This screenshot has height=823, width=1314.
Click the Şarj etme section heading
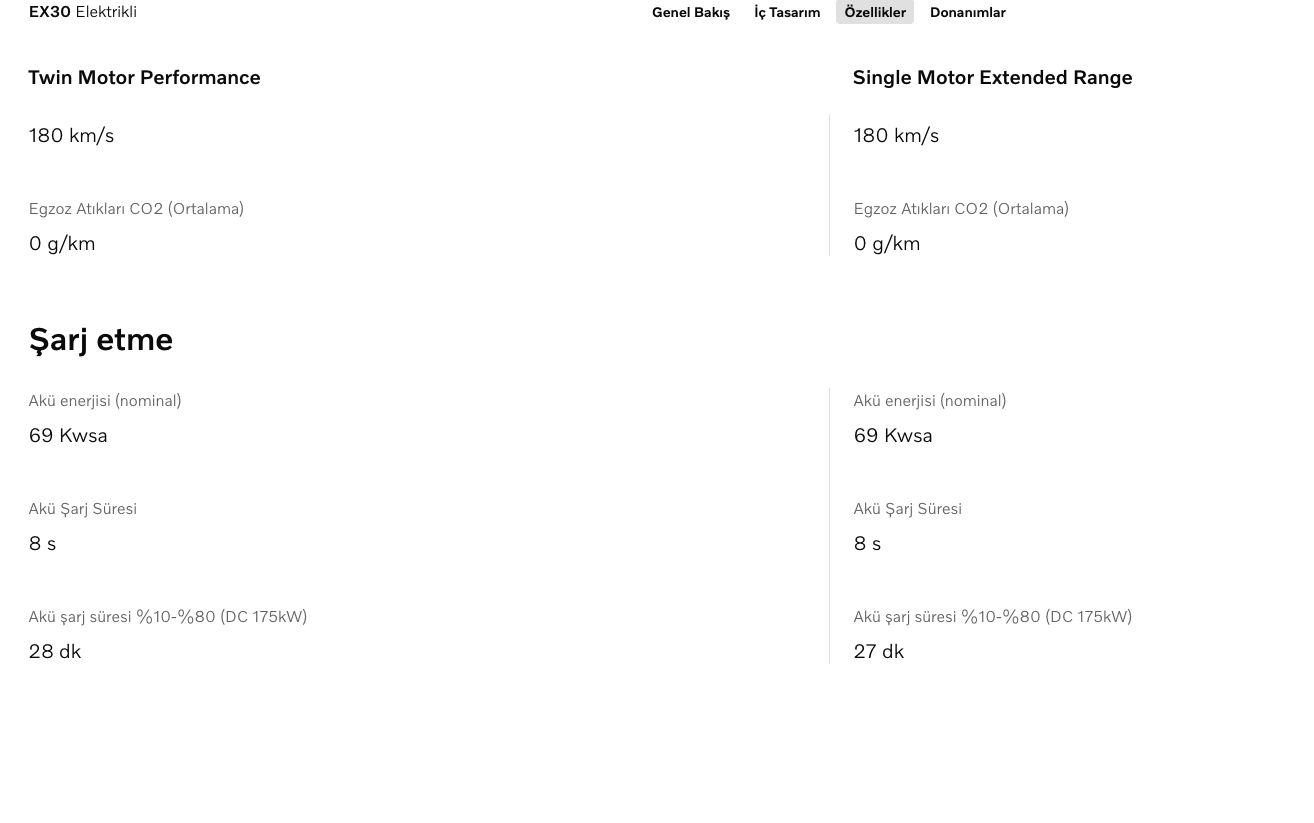[101, 339]
